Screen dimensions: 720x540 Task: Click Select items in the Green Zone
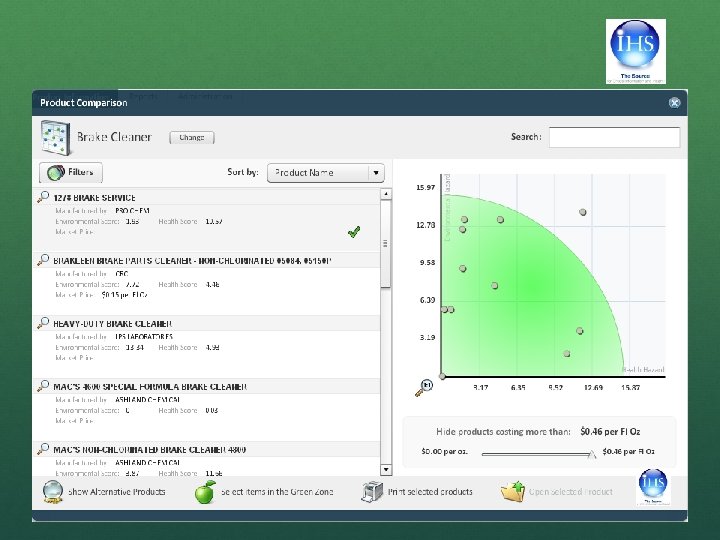click(x=277, y=492)
